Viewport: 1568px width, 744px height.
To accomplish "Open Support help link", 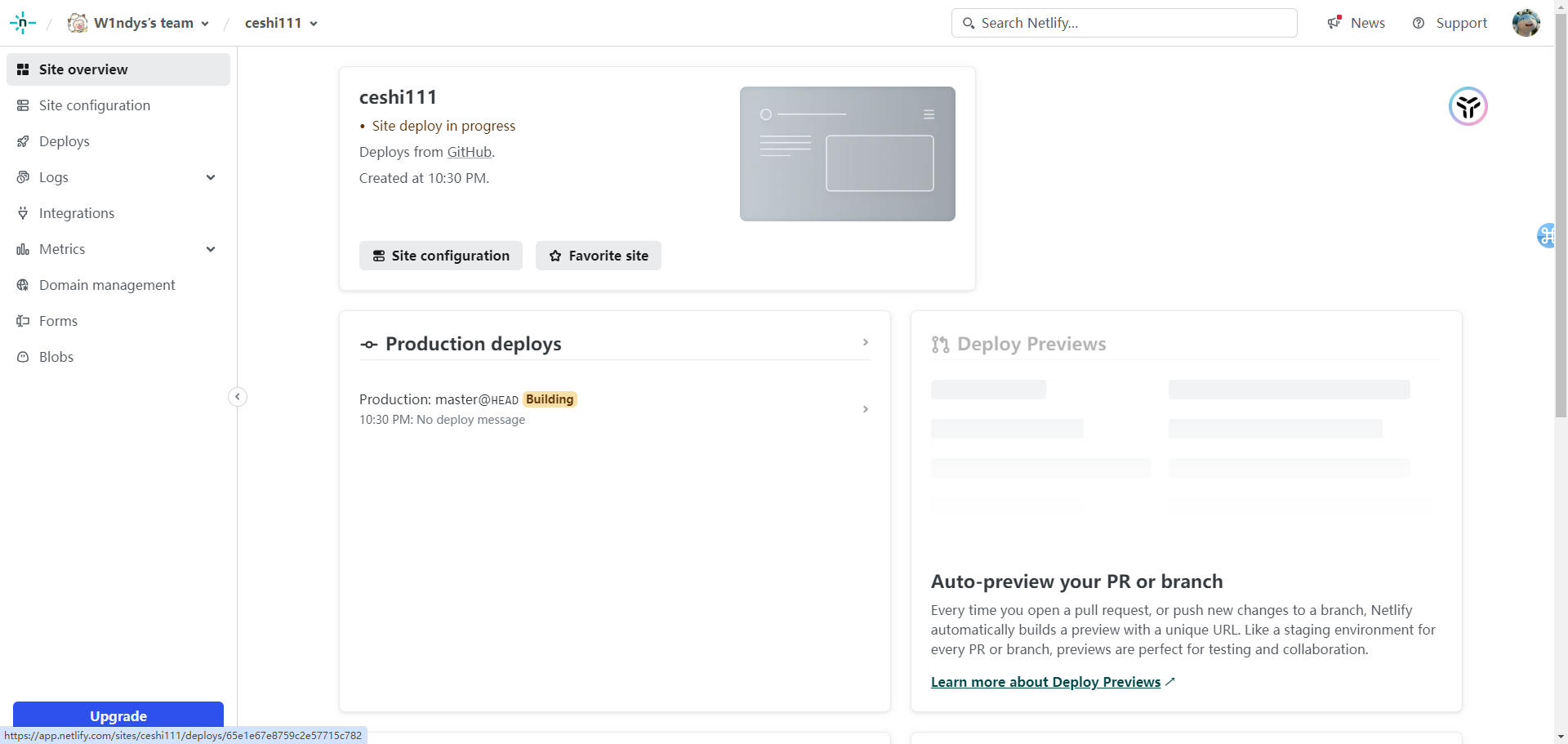I will tap(1450, 23).
